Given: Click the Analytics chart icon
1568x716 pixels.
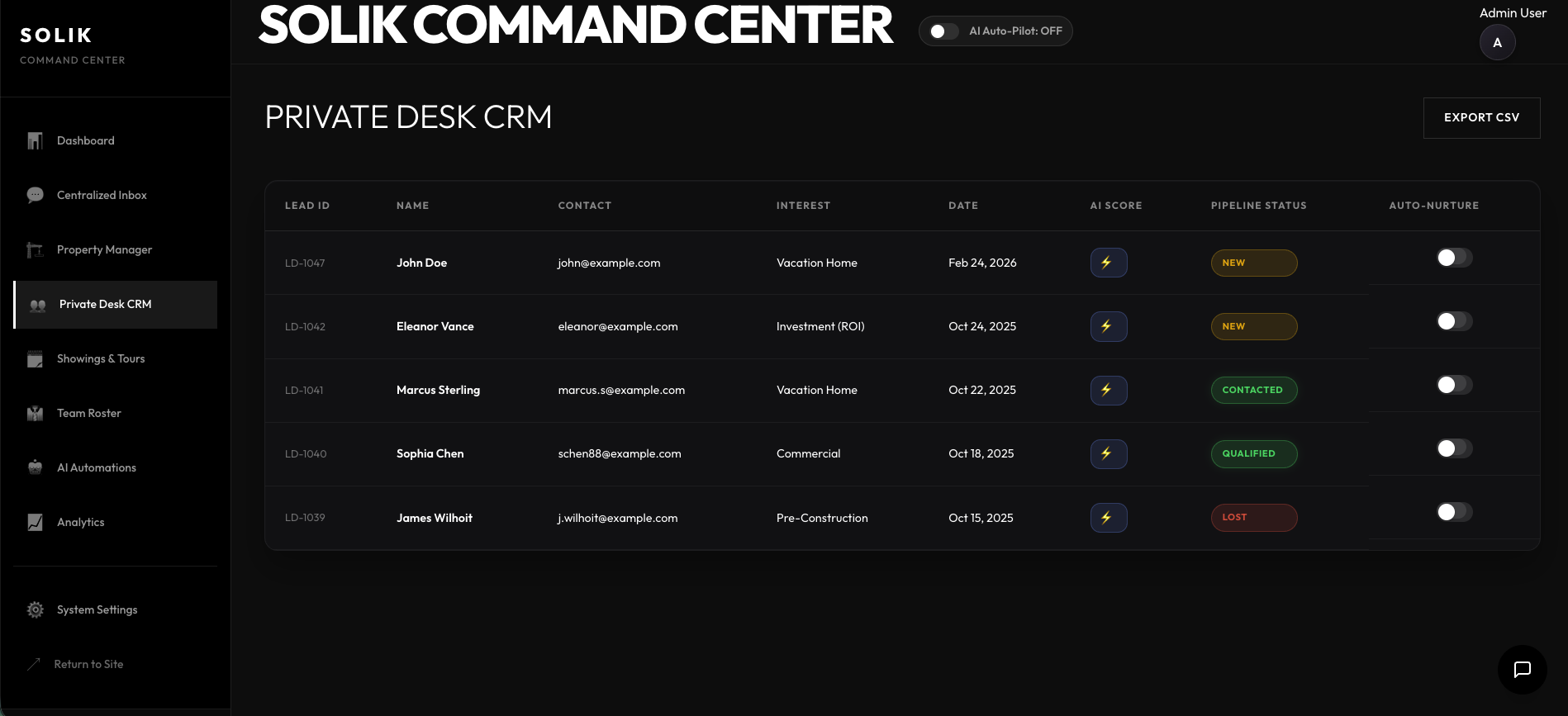Looking at the screenshot, I should (x=35, y=523).
